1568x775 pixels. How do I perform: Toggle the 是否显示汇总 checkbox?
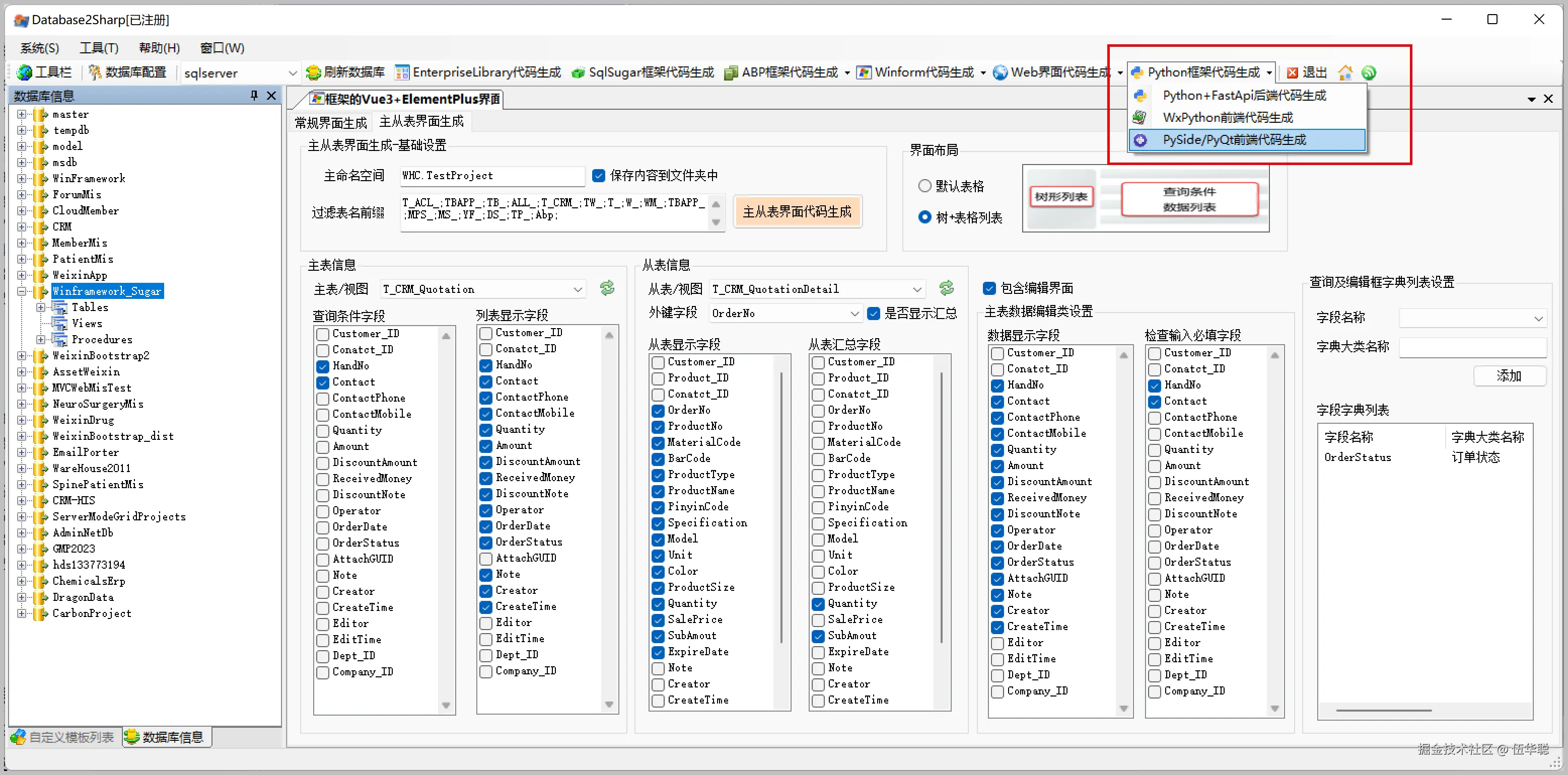[874, 314]
